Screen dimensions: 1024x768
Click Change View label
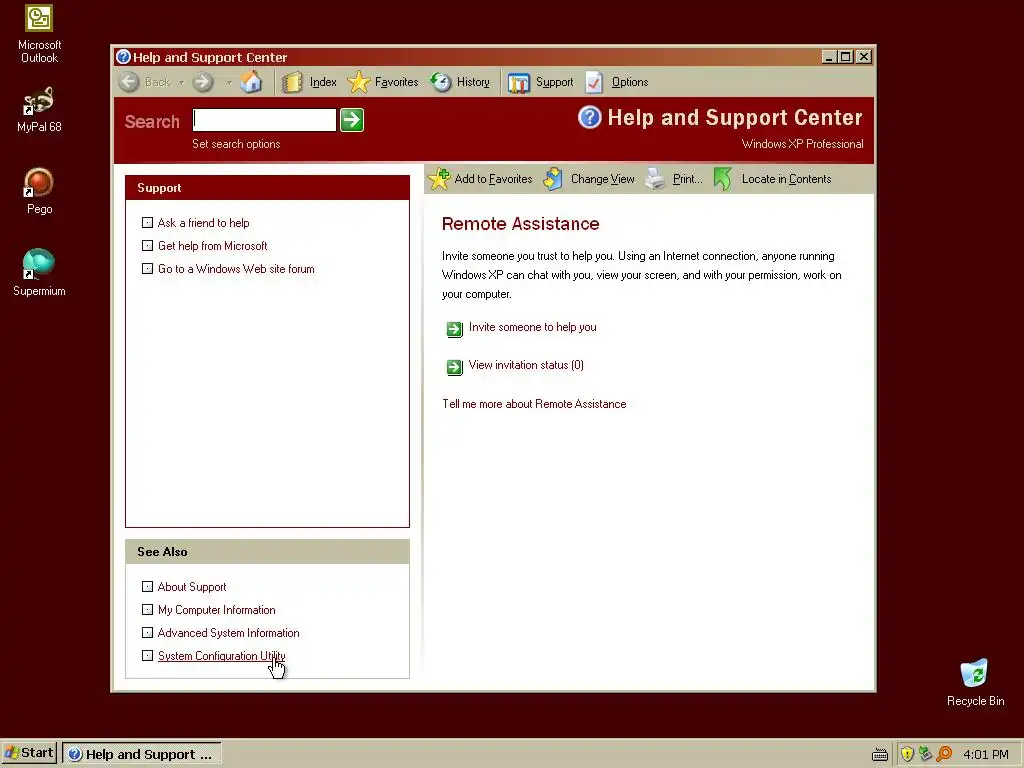(602, 179)
